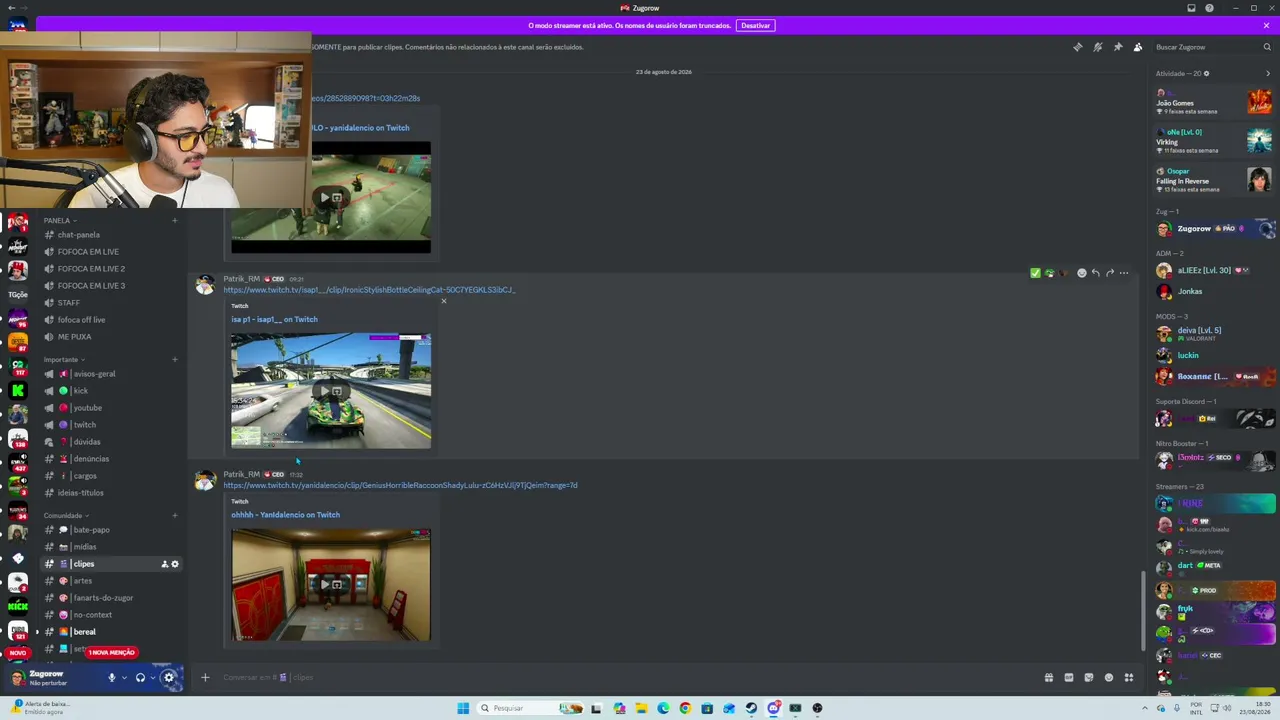Image resolution: width=1280 pixels, height=720 pixels.
Task: Open the João Gomes activity card
Action: coord(1214,102)
